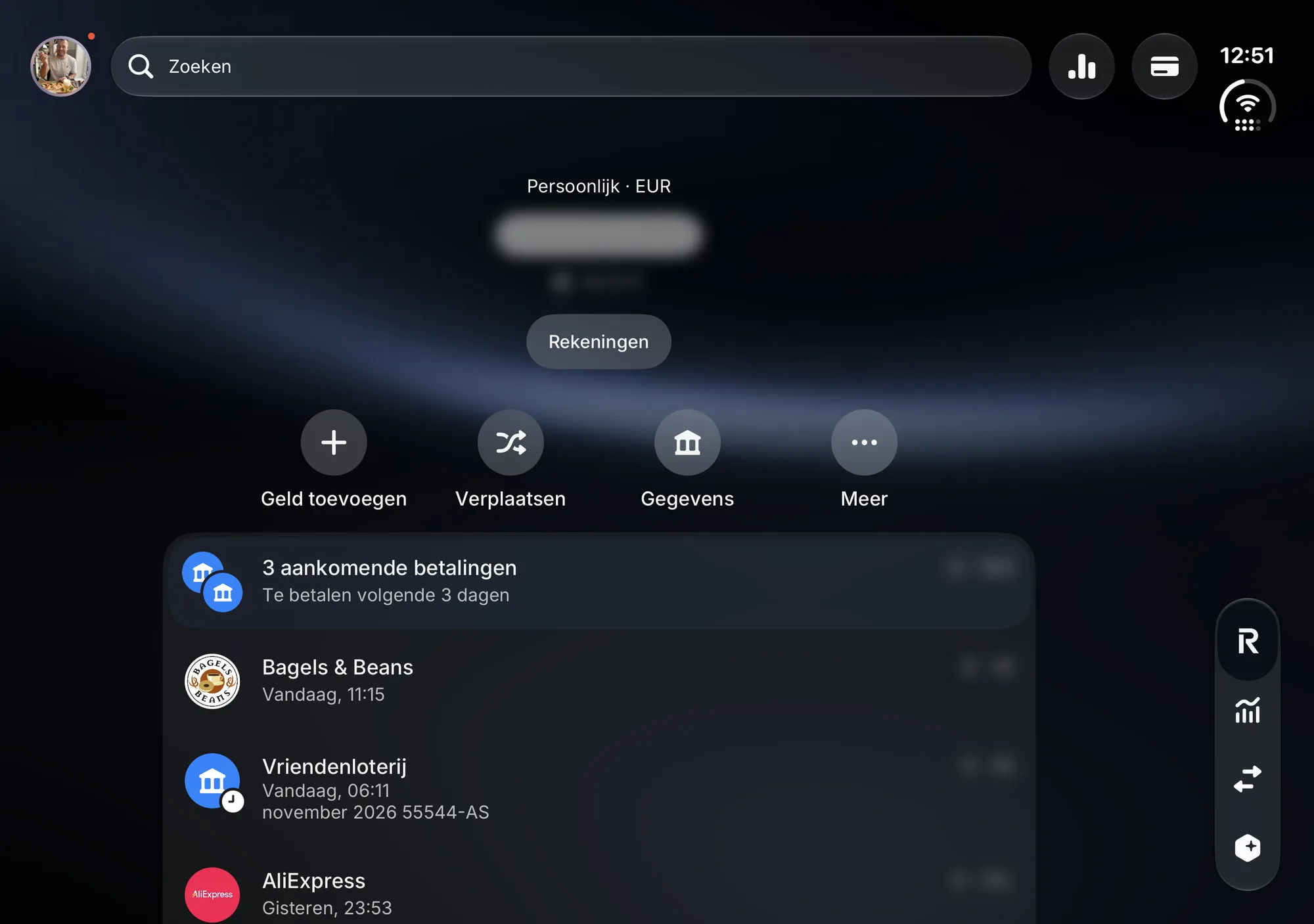Viewport: 1314px width, 924px height.
Task: Click the Wi-Fi control center indicator
Action: tap(1247, 107)
